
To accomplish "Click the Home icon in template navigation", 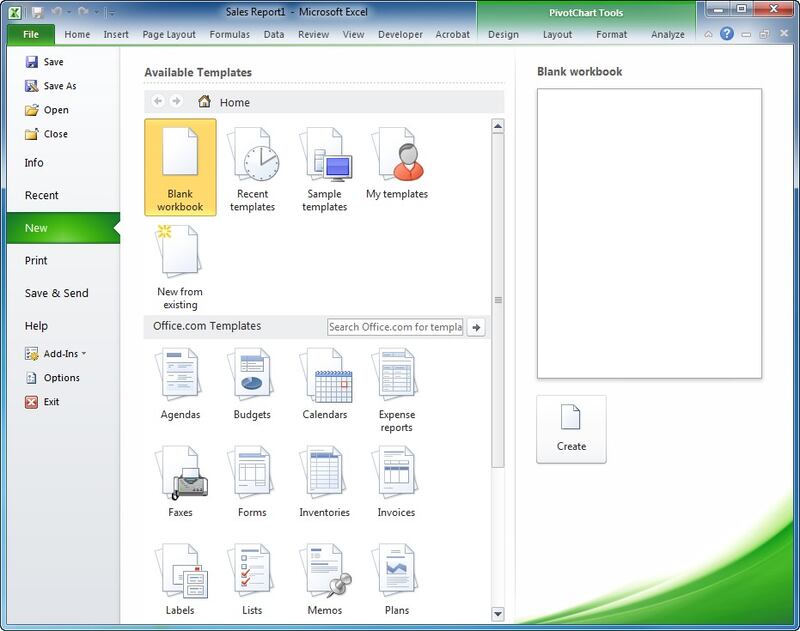I will 205,102.
